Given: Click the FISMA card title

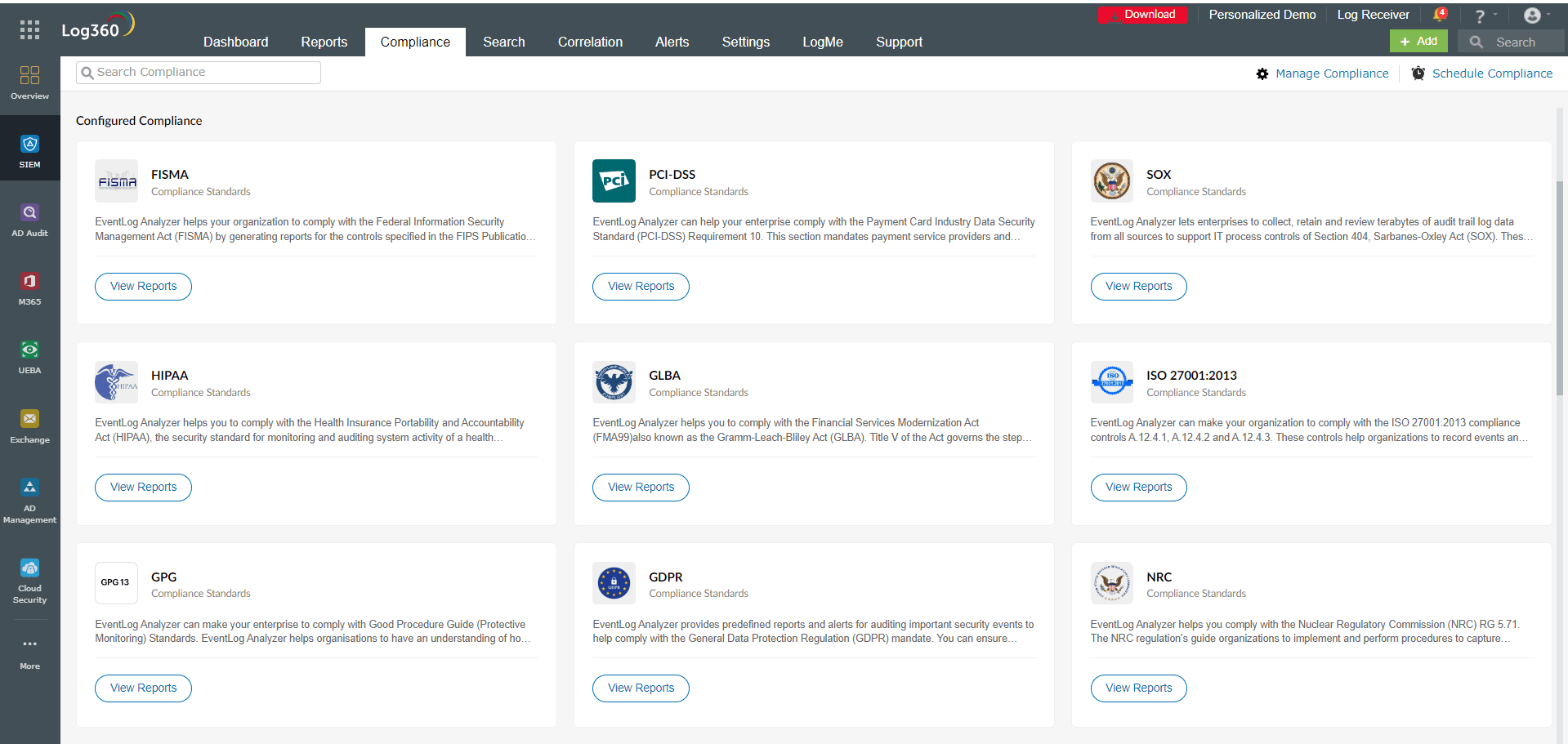Looking at the screenshot, I should click(x=170, y=175).
